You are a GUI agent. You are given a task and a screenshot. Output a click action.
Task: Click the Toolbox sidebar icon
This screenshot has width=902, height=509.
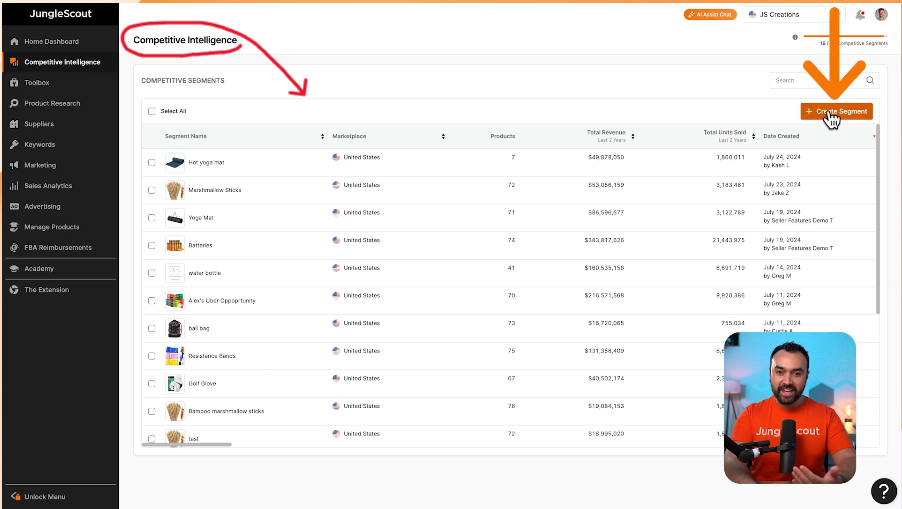coord(14,83)
